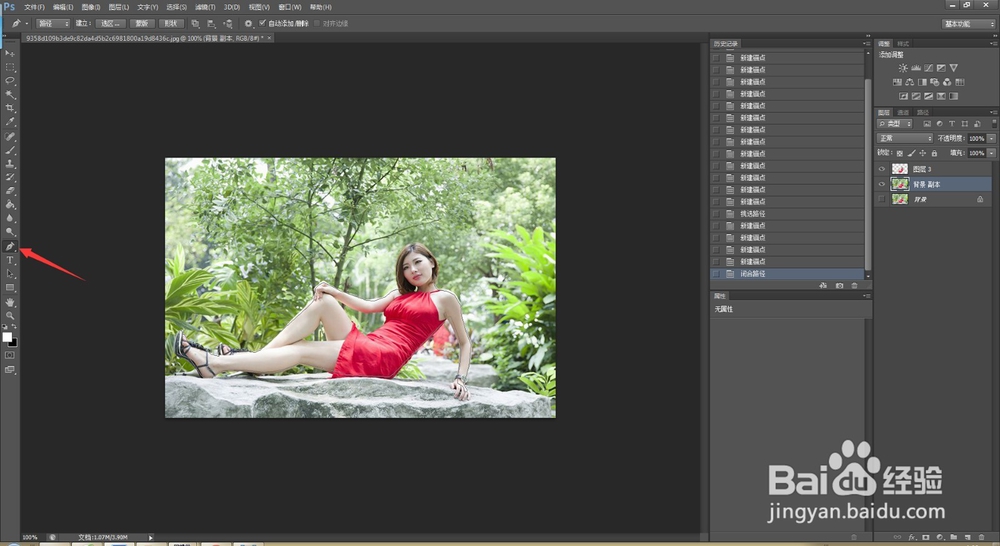
Task: Add Color Balance adjustment (scales icon)
Action: coord(909,82)
